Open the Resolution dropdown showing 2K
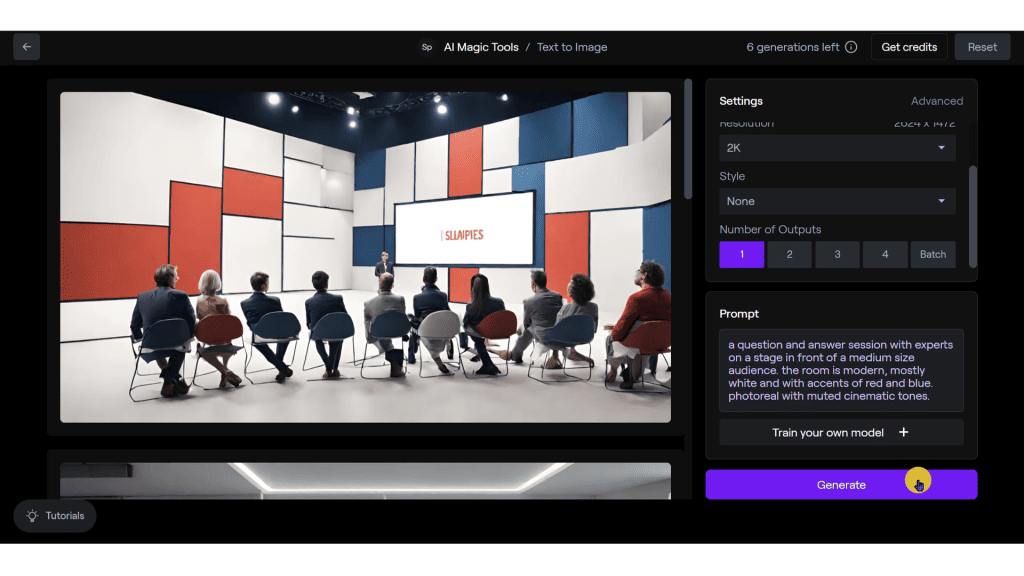 (x=837, y=147)
